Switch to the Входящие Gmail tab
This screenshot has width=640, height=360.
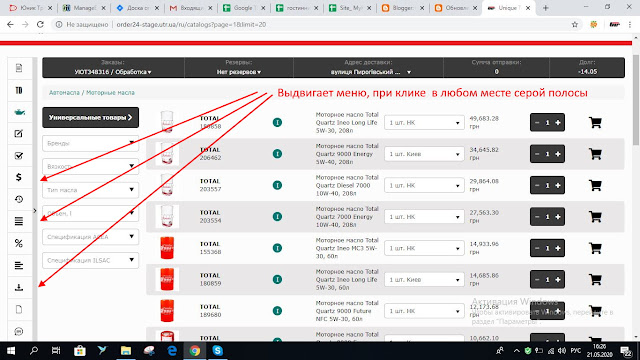coord(191,8)
